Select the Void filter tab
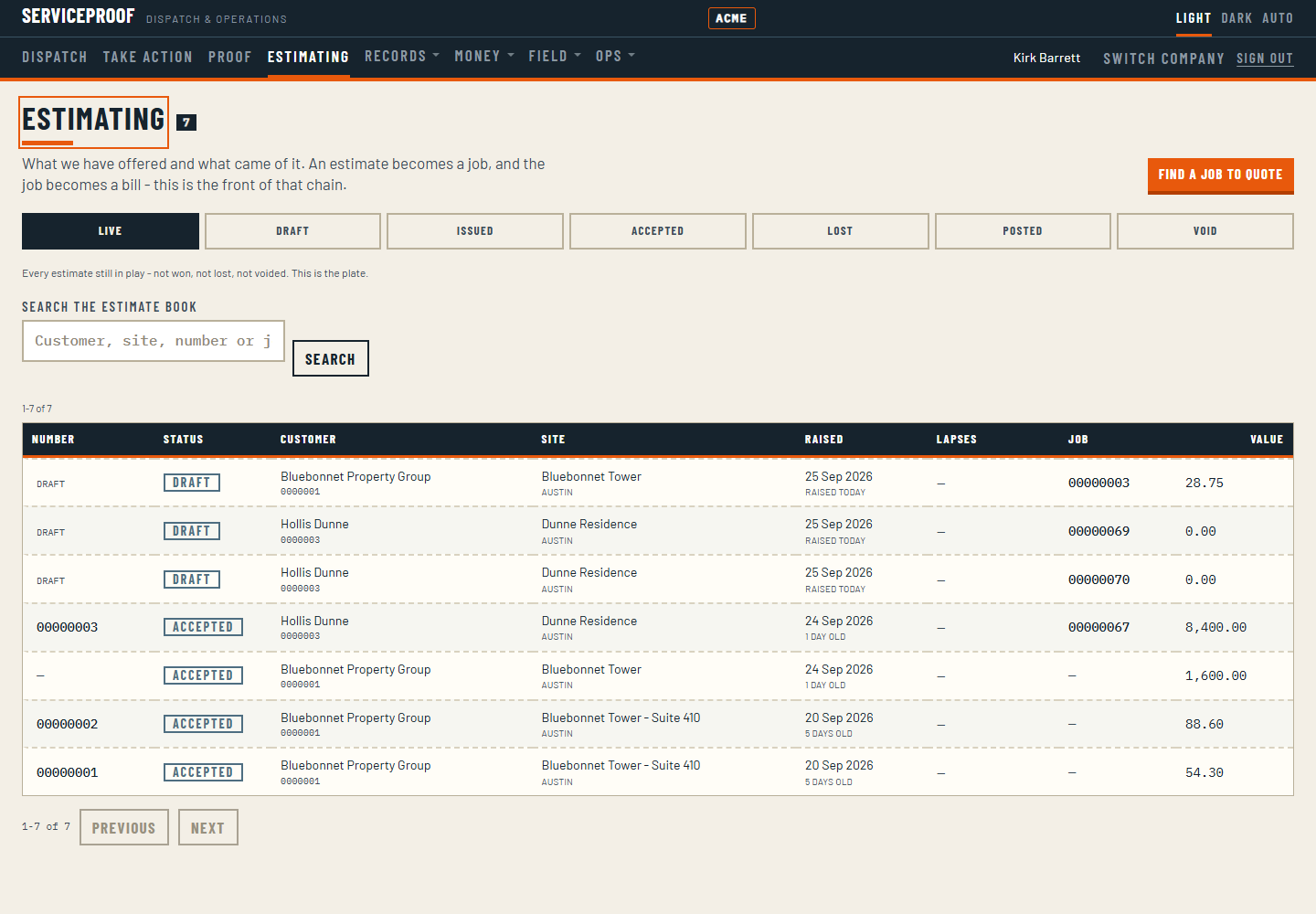This screenshot has width=1316, height=914. point(1205,231)
